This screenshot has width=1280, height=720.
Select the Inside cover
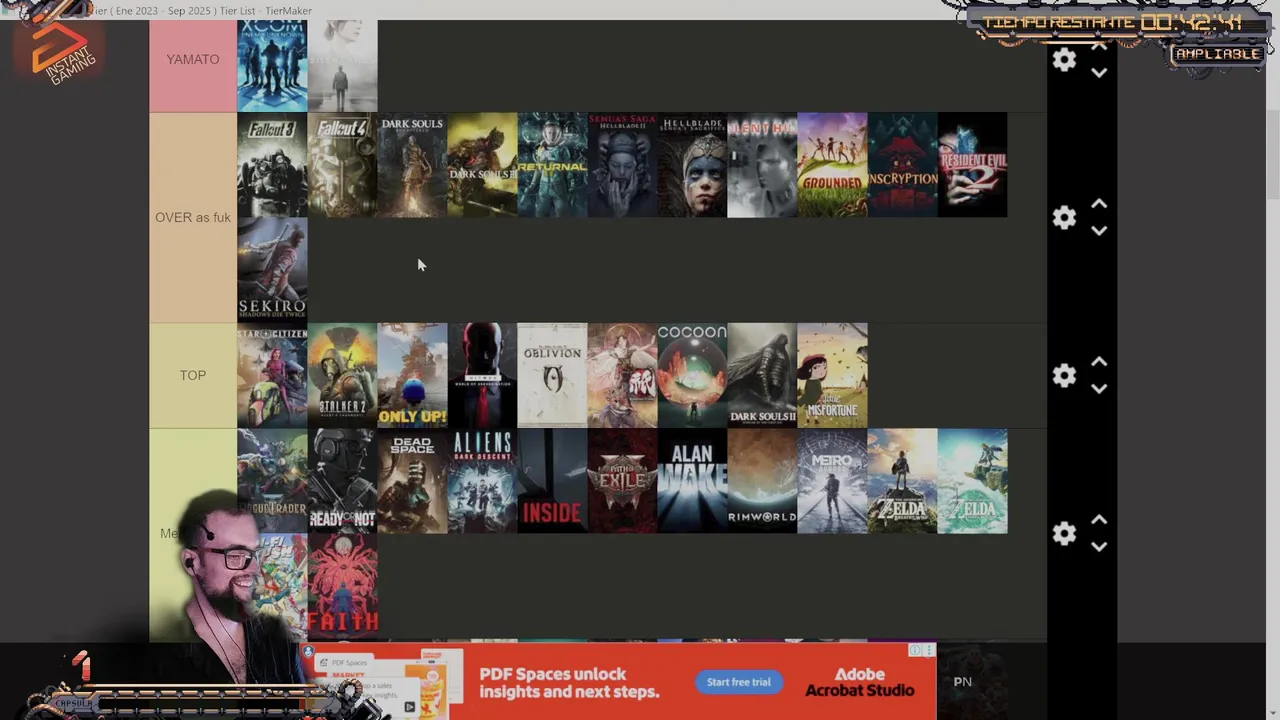[552, 481]
